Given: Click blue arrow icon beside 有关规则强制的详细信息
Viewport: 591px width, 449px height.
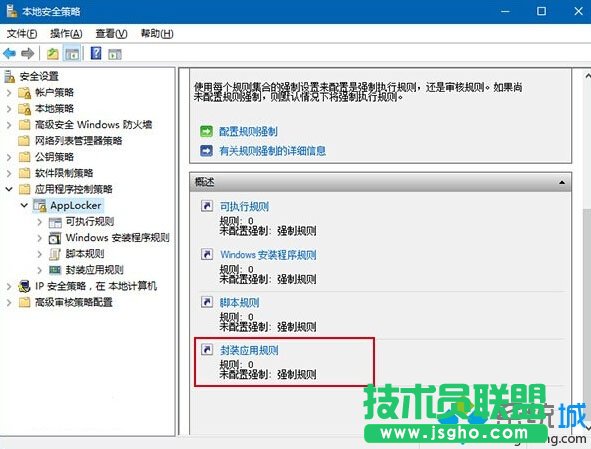Looking at the screenshot, I should pos(206,151).
